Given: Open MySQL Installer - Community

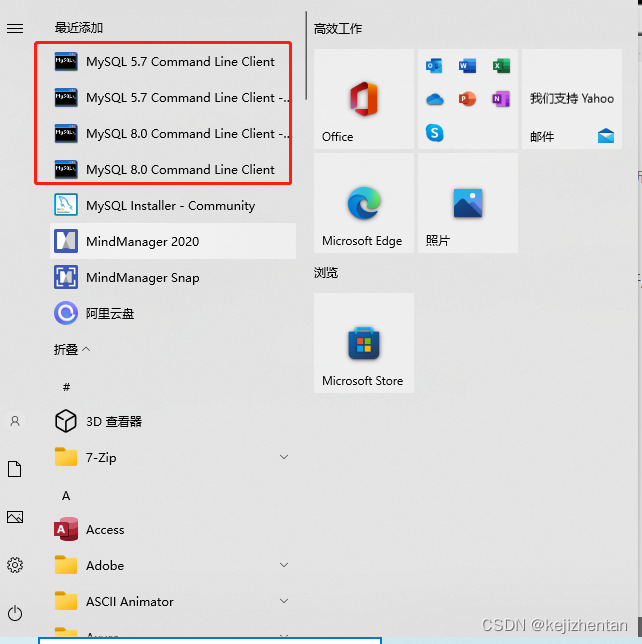Looking at the screenshot, I should click(173, 205).
